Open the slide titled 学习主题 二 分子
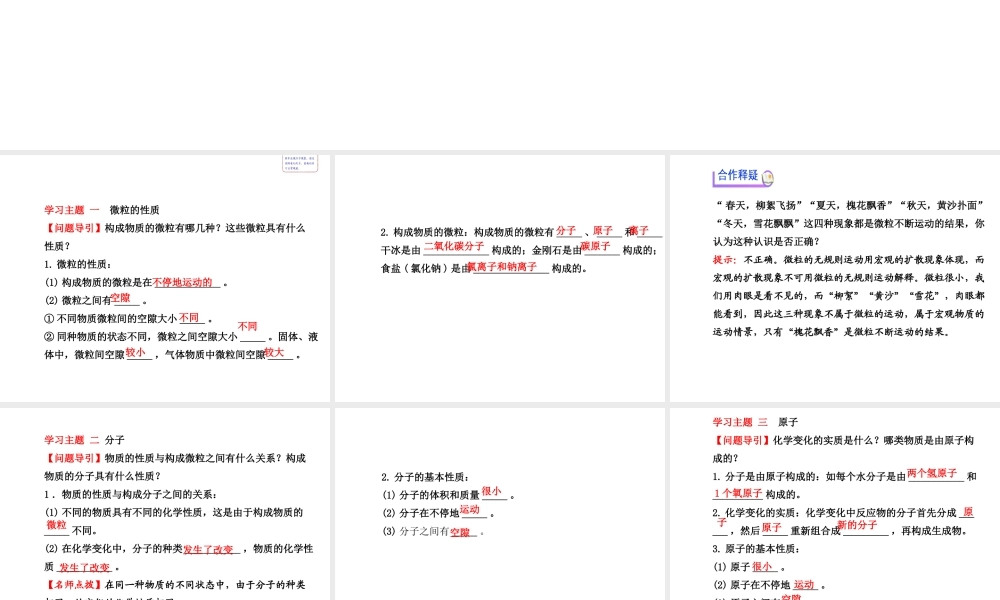Screen dimensions: 1000x600 [x=165, y=504]
